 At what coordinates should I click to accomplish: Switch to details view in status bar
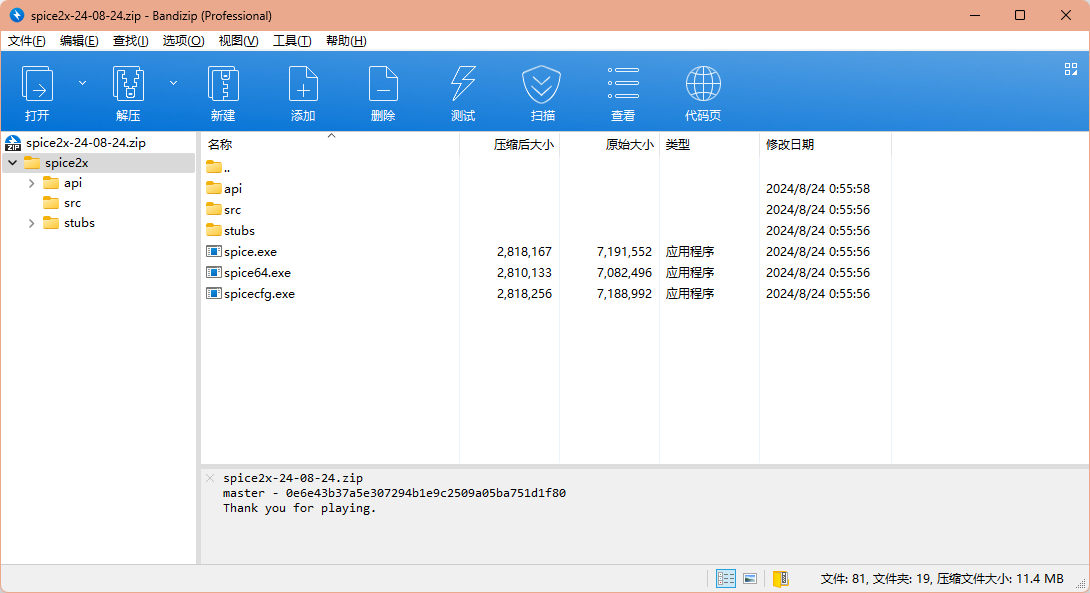tap(726, 579)
